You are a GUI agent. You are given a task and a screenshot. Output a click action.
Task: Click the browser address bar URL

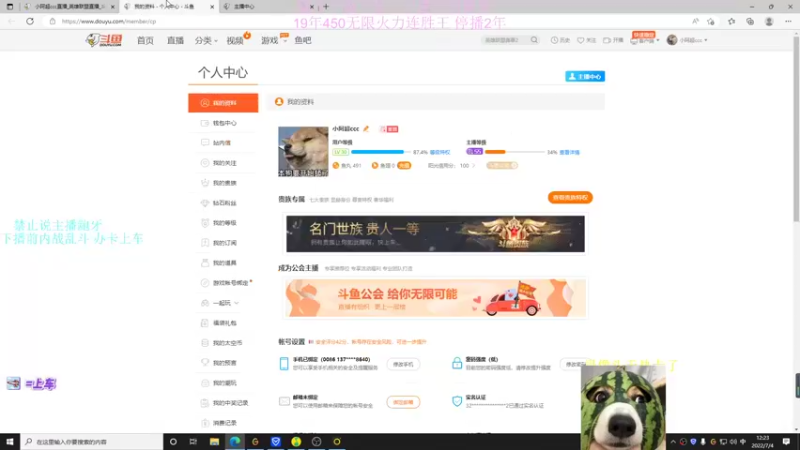[x=109, y=21]
